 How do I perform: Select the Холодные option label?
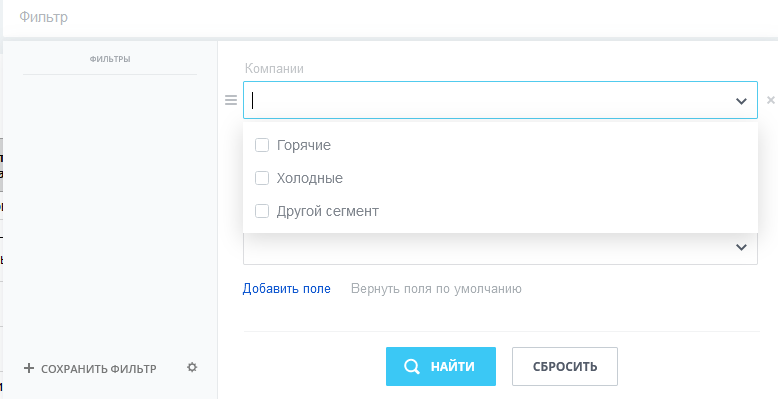point(310,178)
